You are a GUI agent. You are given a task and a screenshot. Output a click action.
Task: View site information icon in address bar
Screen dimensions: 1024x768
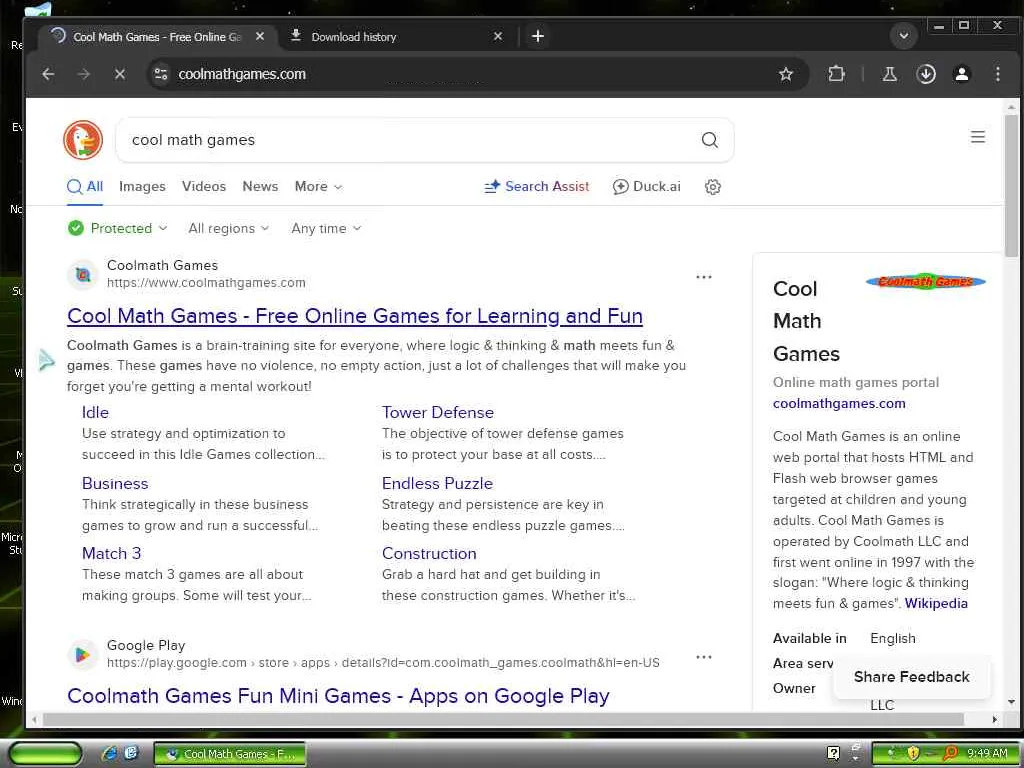161,74
